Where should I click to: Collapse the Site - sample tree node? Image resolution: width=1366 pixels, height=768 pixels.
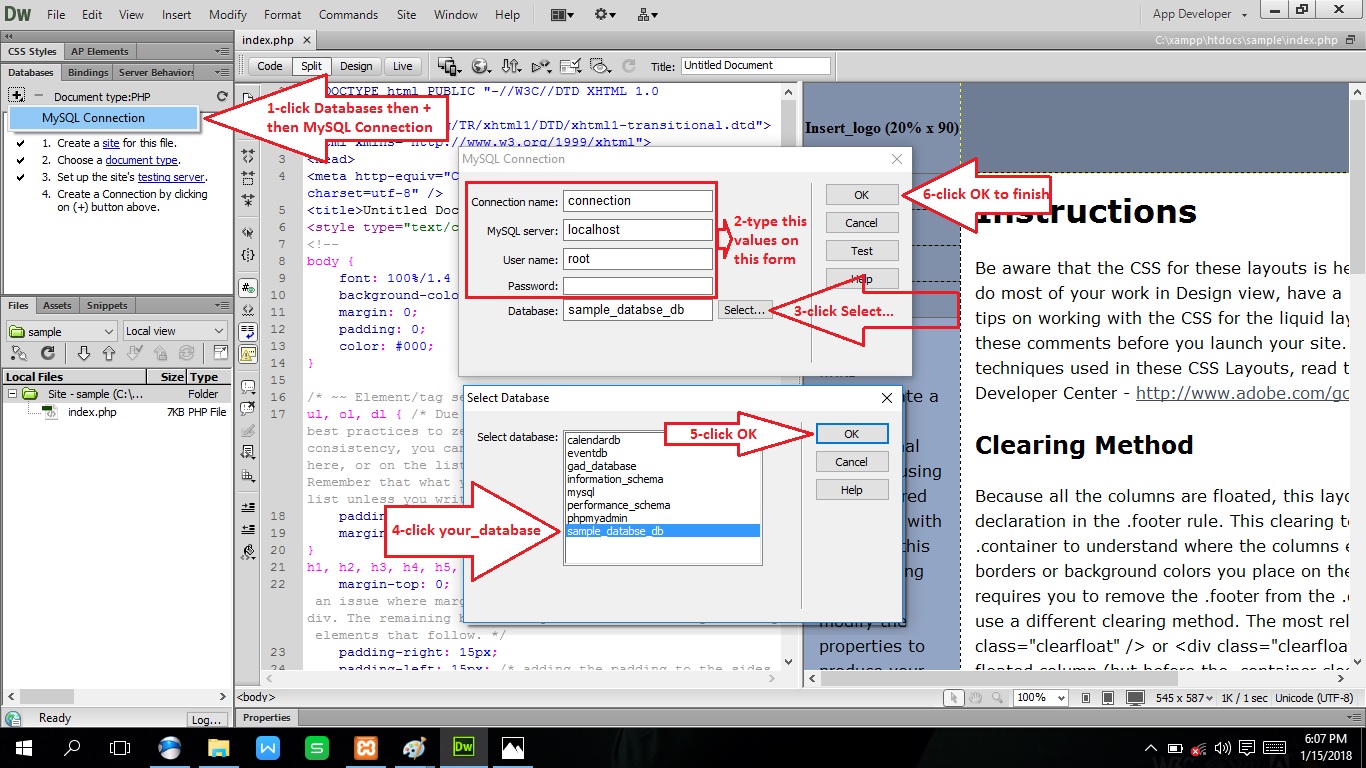click(14, 394)
